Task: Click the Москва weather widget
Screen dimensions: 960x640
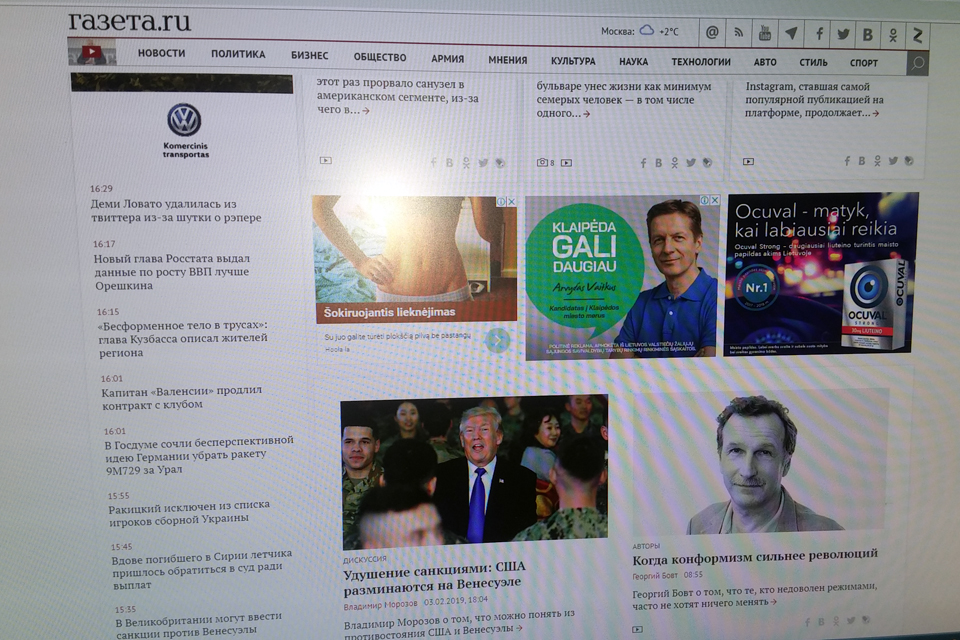Action: pos(640,31)
